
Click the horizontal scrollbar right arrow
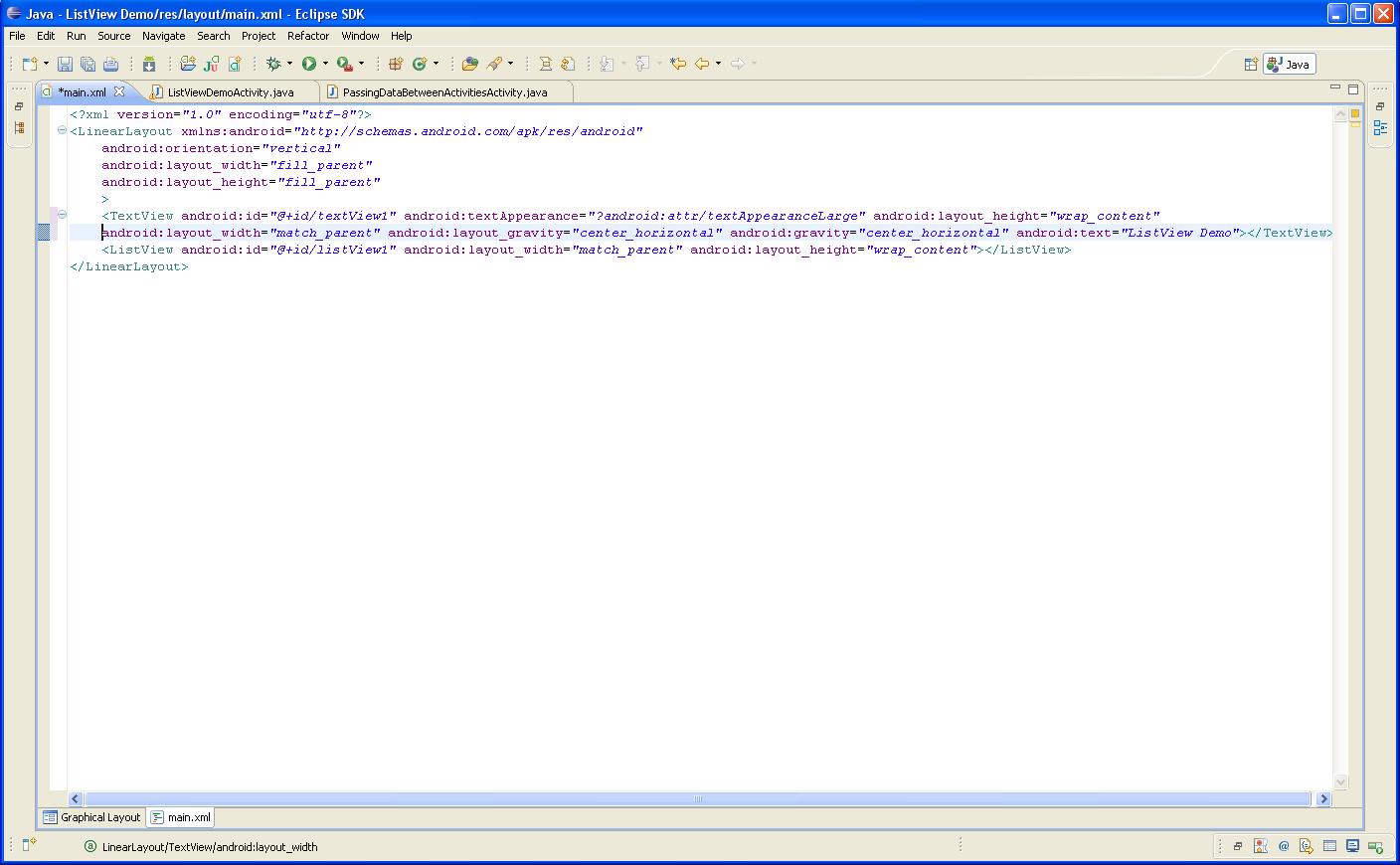click(x=1322, y=798)
